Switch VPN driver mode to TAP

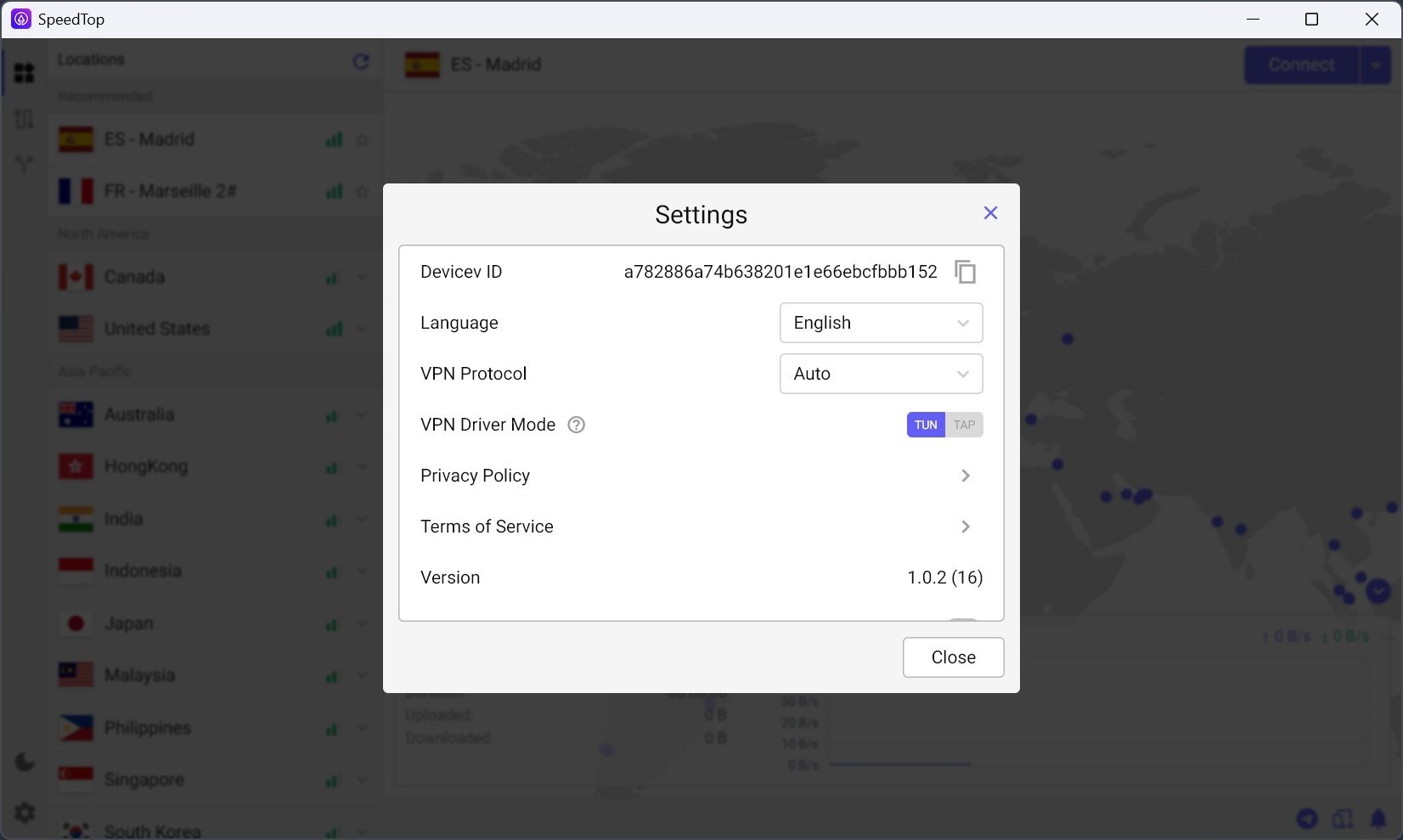[964, 425]
